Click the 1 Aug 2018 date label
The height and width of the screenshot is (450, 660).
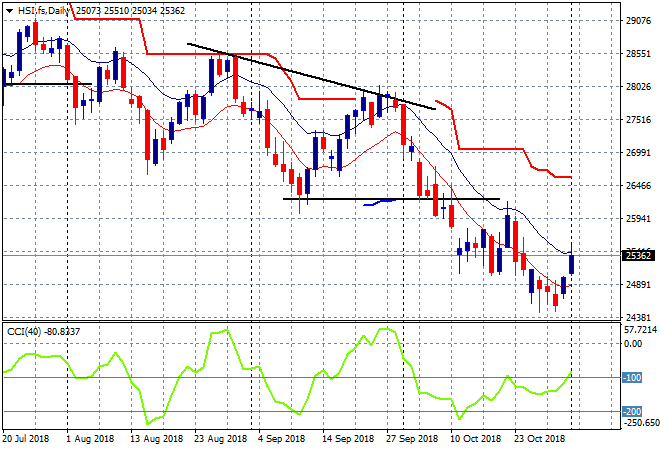pos(90,439)
